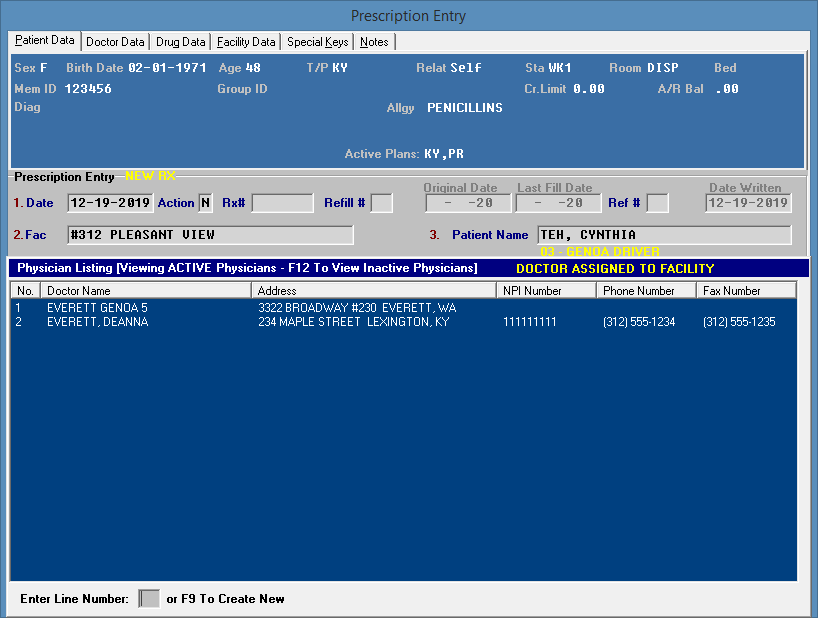
Task: Click the NPI Number column header
Action: (x=547, y=291)
